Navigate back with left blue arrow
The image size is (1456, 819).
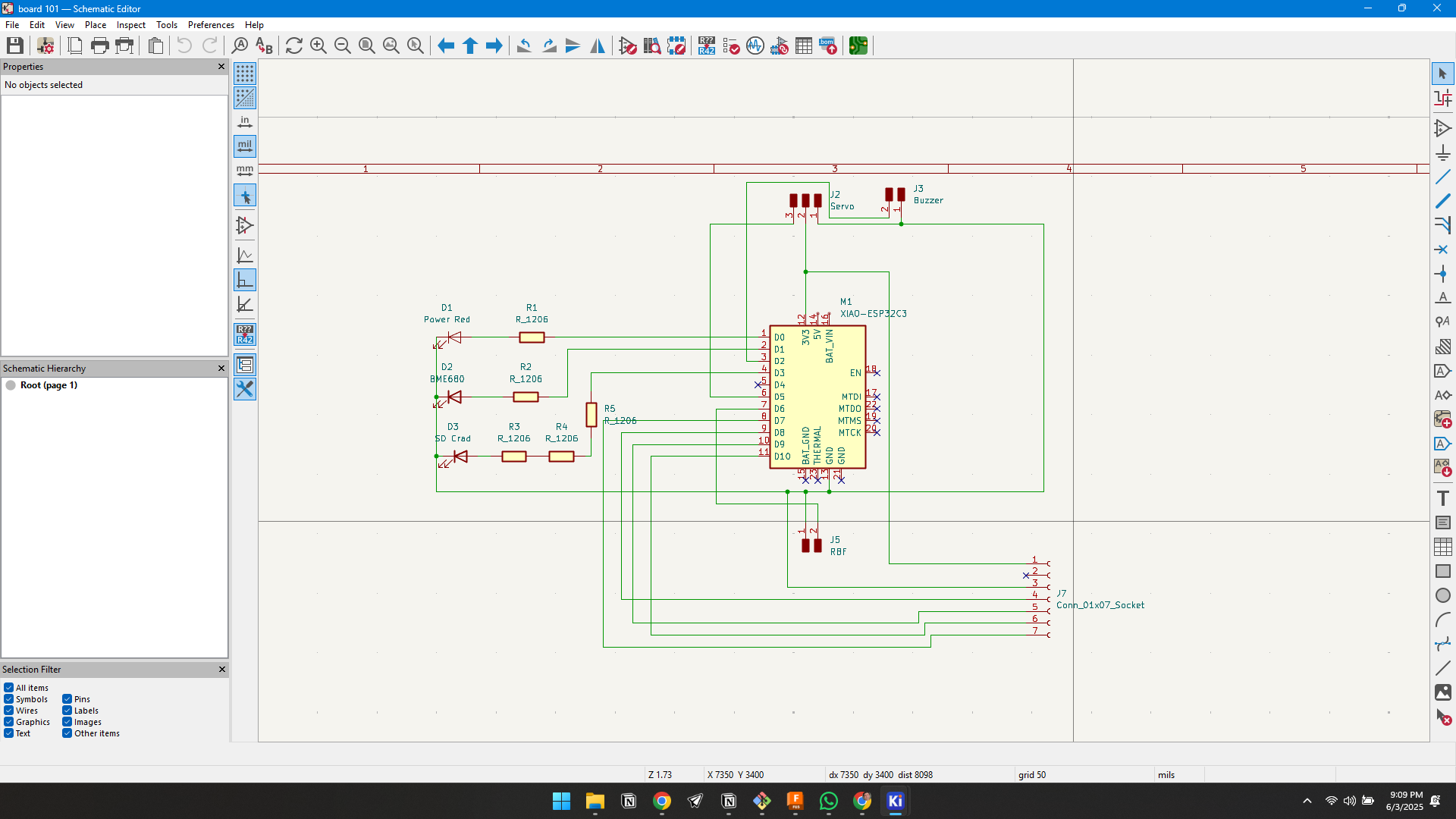point(446,46)
